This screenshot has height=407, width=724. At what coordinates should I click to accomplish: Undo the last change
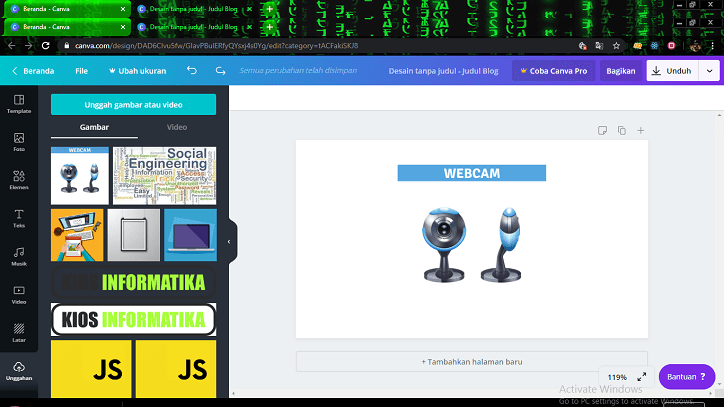pyautogui.click(x=192, y=71)
